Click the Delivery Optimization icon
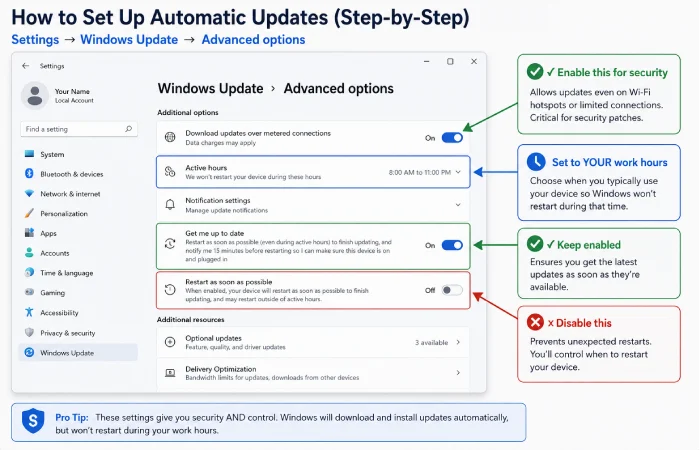700x450 pixels. [170, 372]
